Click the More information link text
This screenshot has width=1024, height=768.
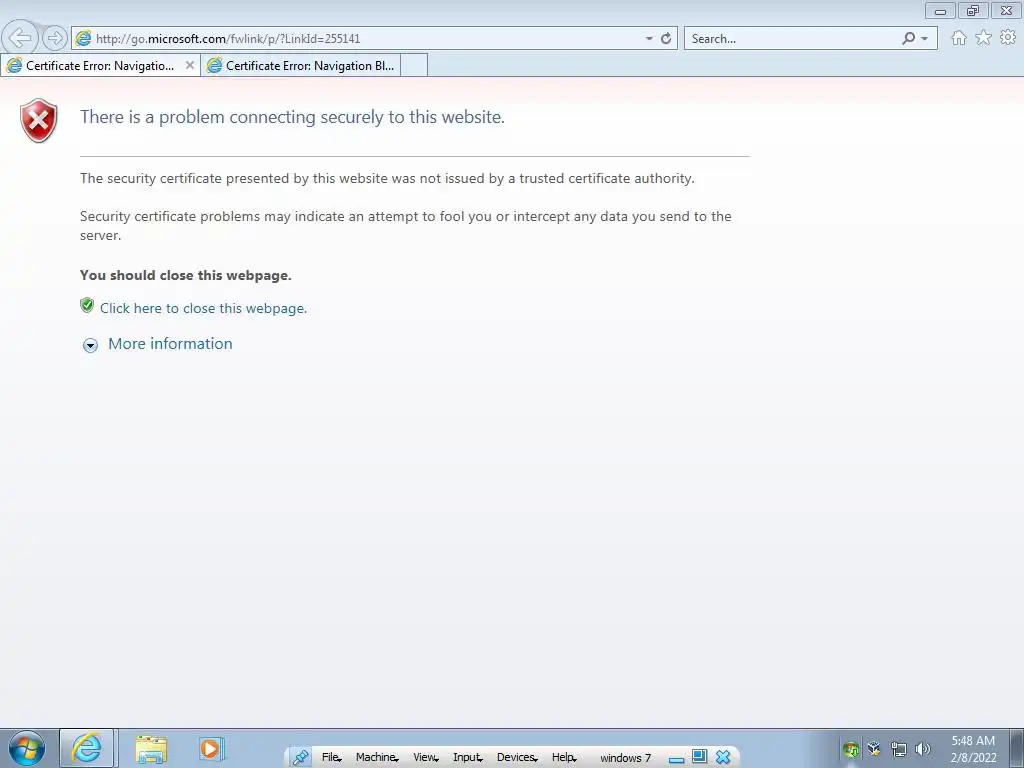click(170, 344)
